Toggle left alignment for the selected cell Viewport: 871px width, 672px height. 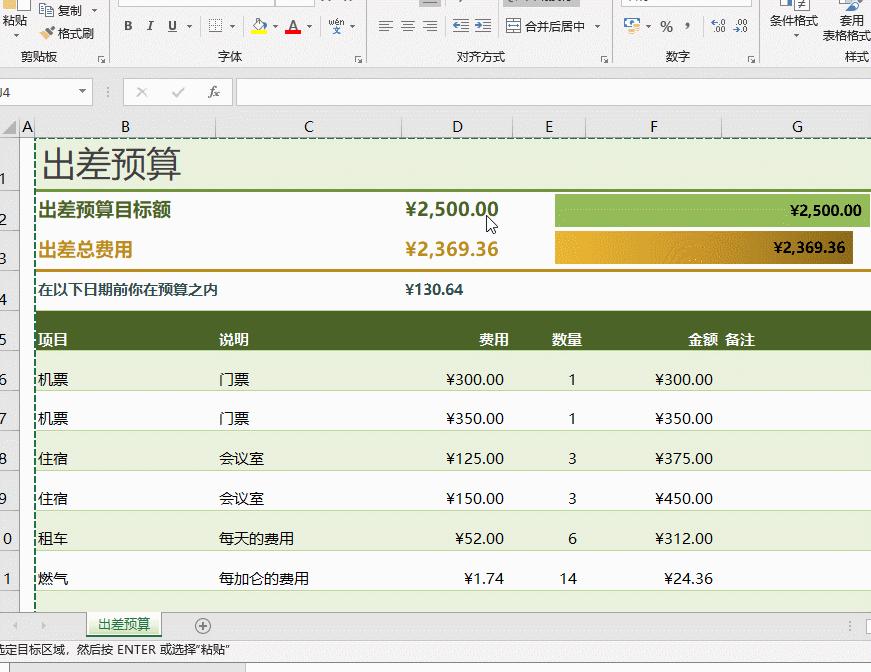[387, 27]
